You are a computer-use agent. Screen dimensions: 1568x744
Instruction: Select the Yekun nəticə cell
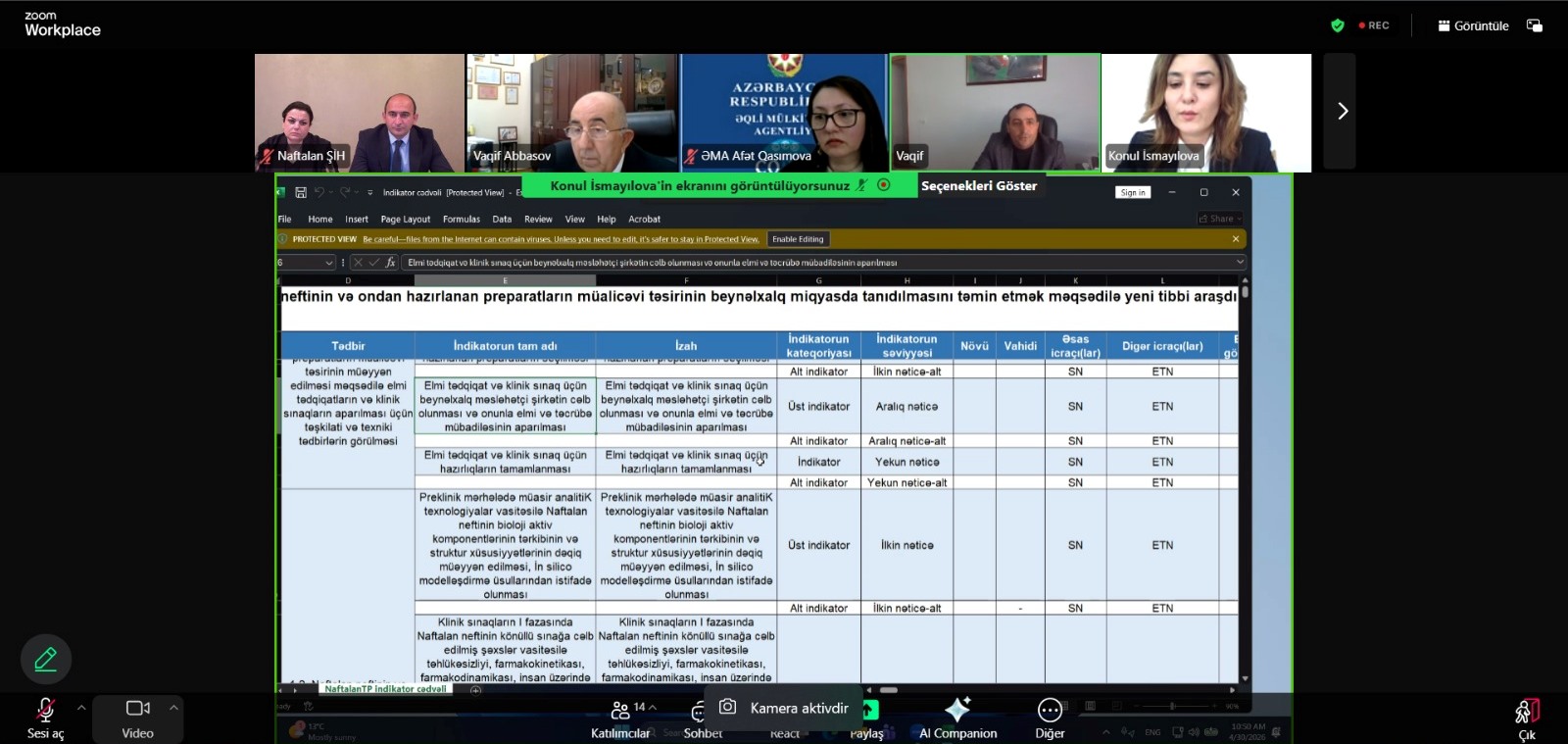(906, 463)
